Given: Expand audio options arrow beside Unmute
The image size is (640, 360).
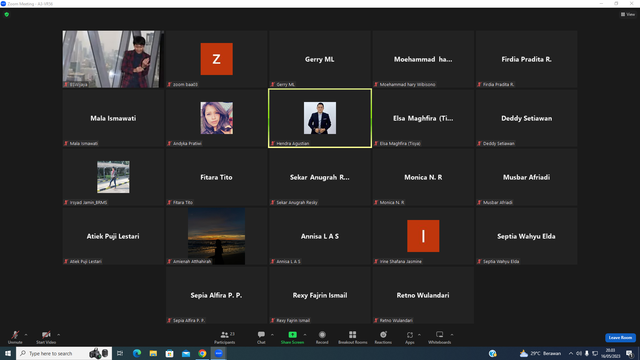Looking at the screenshot, I should pos(26,335).
